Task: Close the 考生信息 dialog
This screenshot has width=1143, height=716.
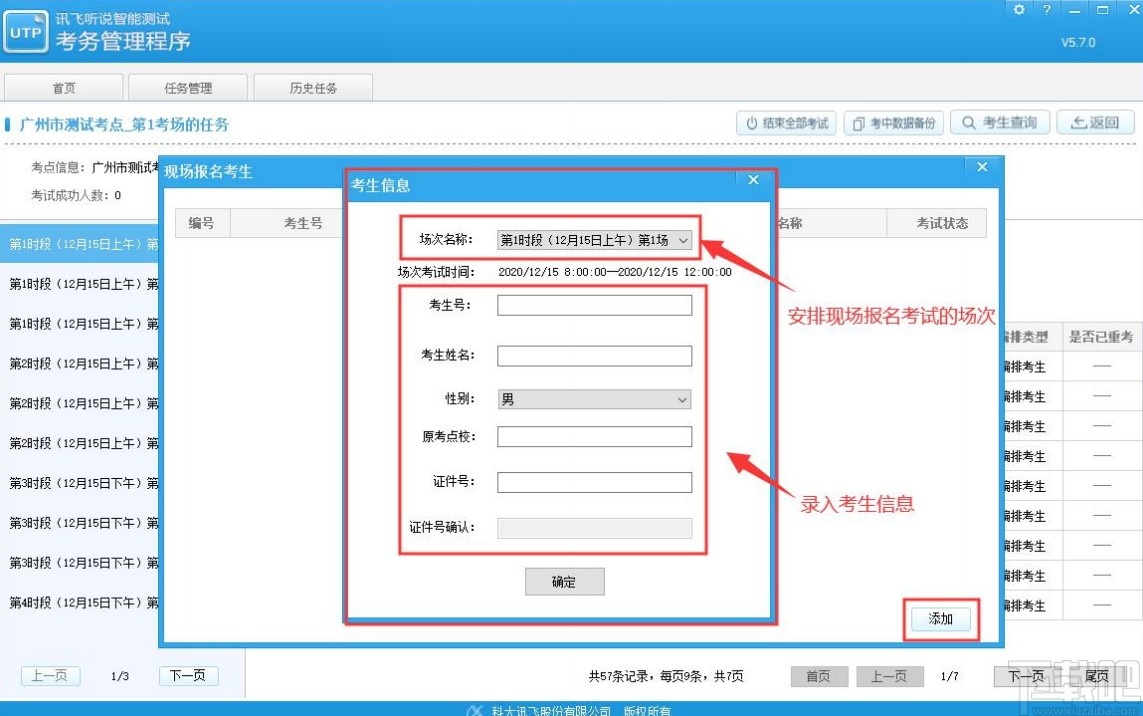Action: tap(753, 179)
